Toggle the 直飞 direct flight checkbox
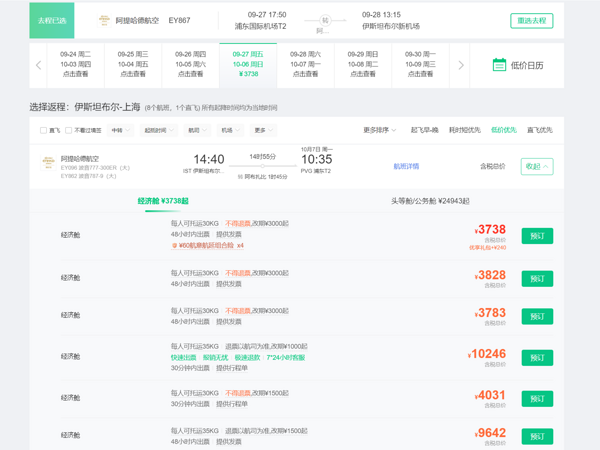 pyautogui.click(x=43, y=130)
